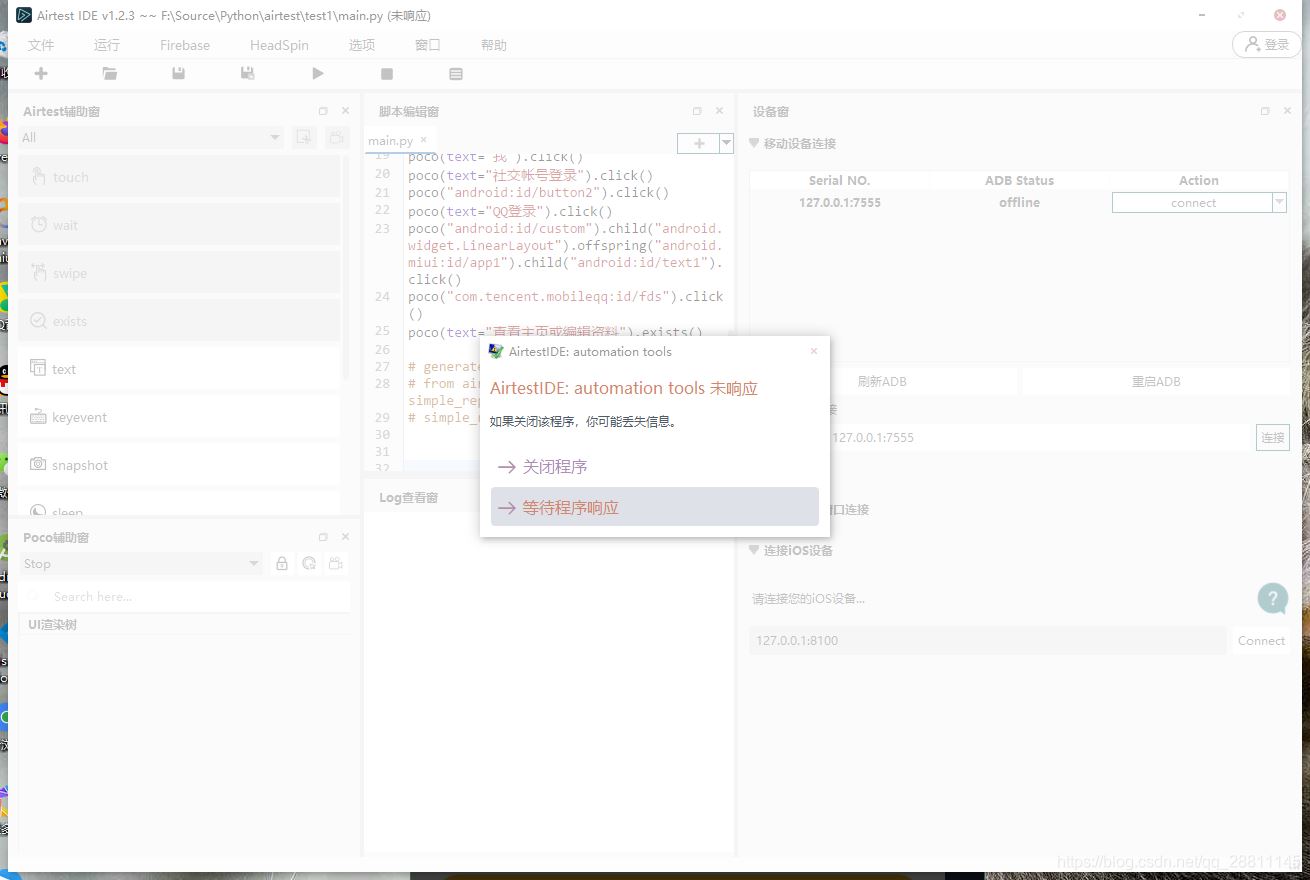
Task: Float the Airtest辅助窗 panel
Action: coord(323,111)
